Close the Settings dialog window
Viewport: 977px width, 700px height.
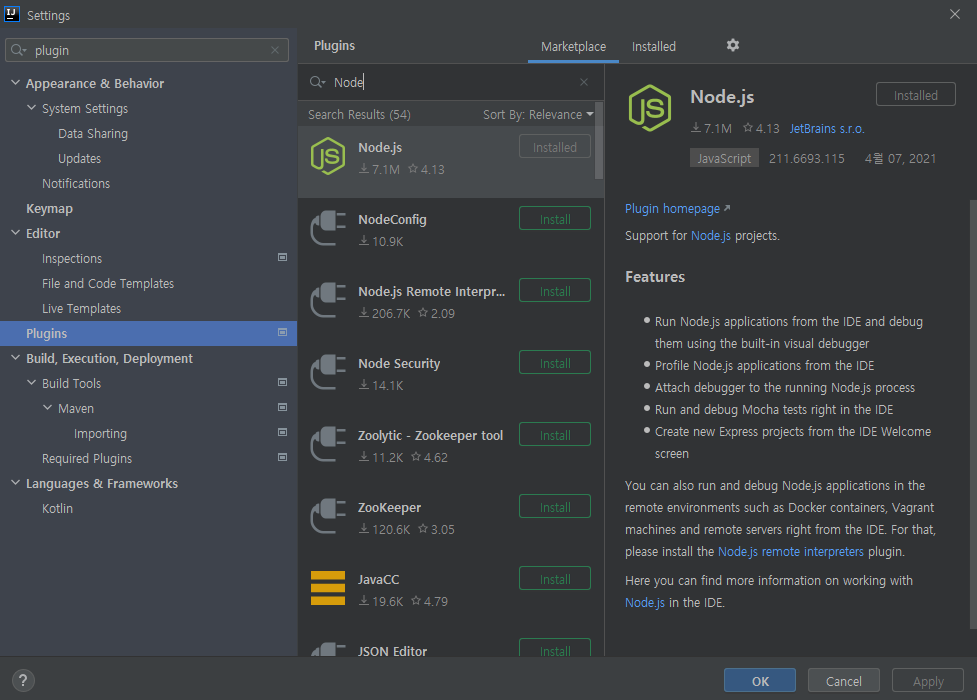(955, 14)
